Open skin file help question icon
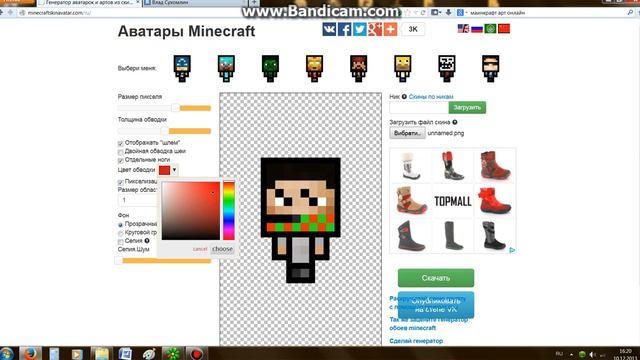The width and height of the screenshot is (640, 360). [455, 122]
